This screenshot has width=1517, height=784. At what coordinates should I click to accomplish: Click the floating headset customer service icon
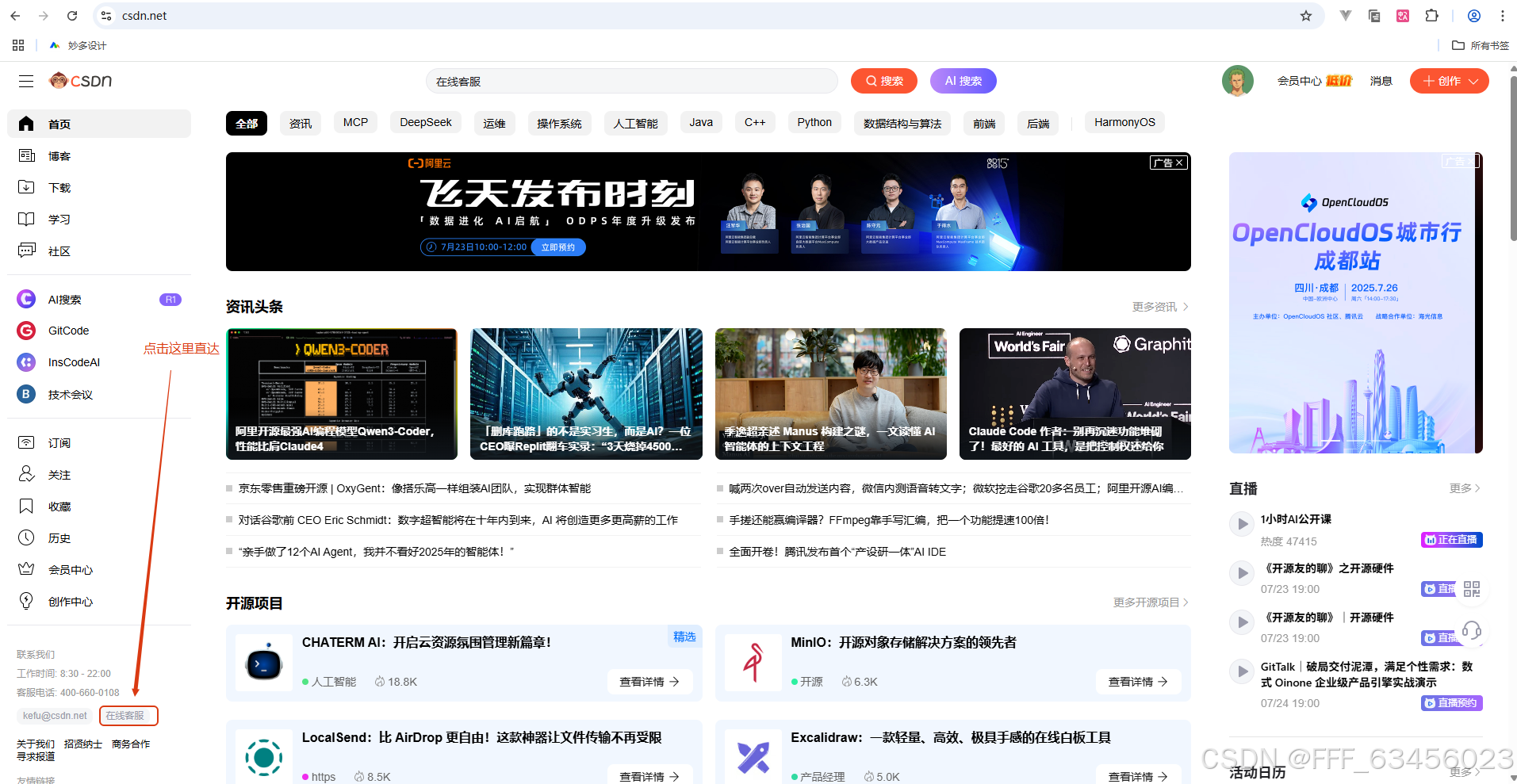point(1472,631)
